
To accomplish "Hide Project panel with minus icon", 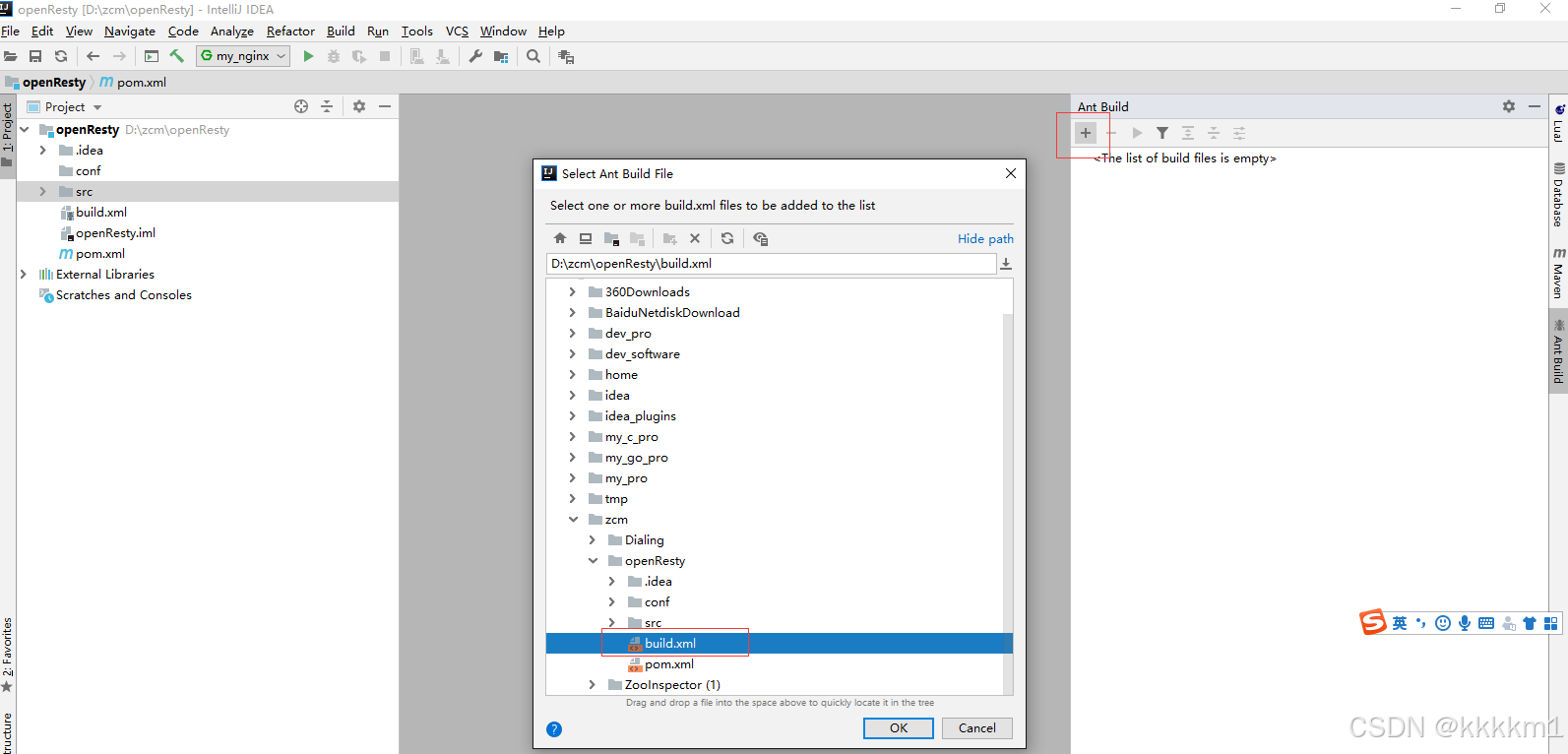I will click(385, 106).
